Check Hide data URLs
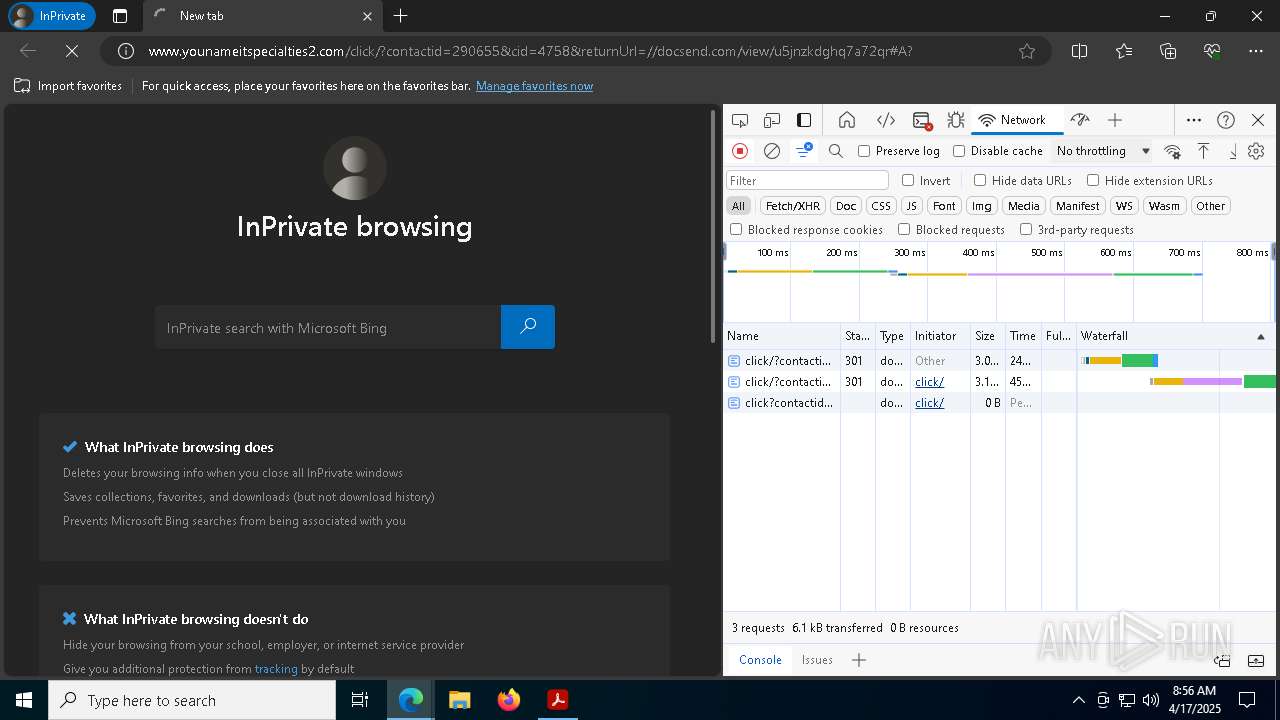This screenshot has height=720, width=1280. click(980, 180)
